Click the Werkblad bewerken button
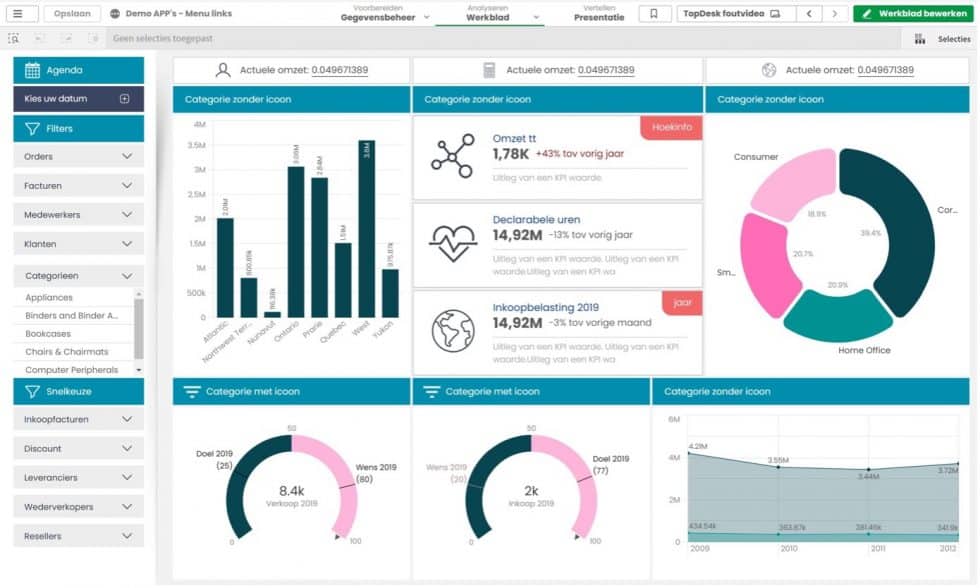 click(x=913, y=14)
